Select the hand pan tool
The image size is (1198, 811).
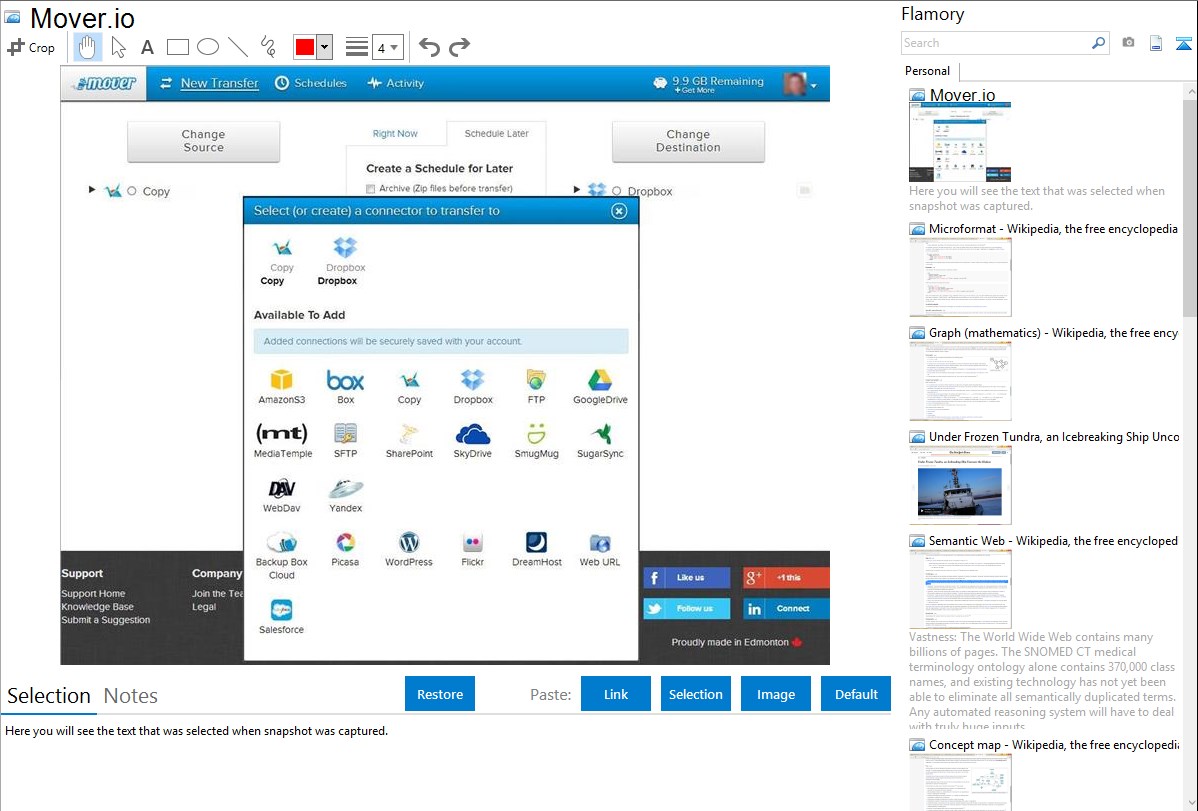tap(86, 47)
